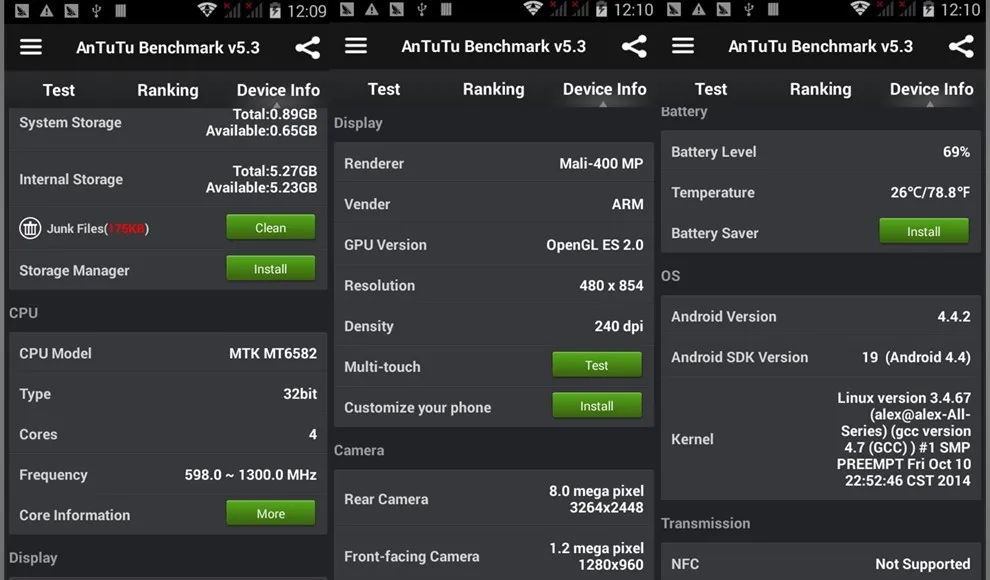The image size is (990, 580).
Task: Click the 32bit type value
Action: pos(300,394)
